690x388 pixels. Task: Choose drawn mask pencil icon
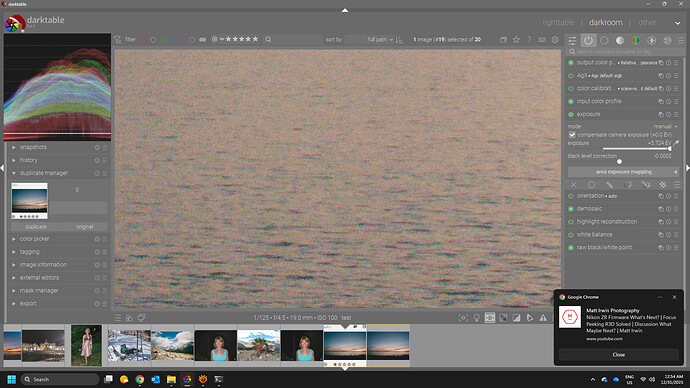[x=609, y=185]
